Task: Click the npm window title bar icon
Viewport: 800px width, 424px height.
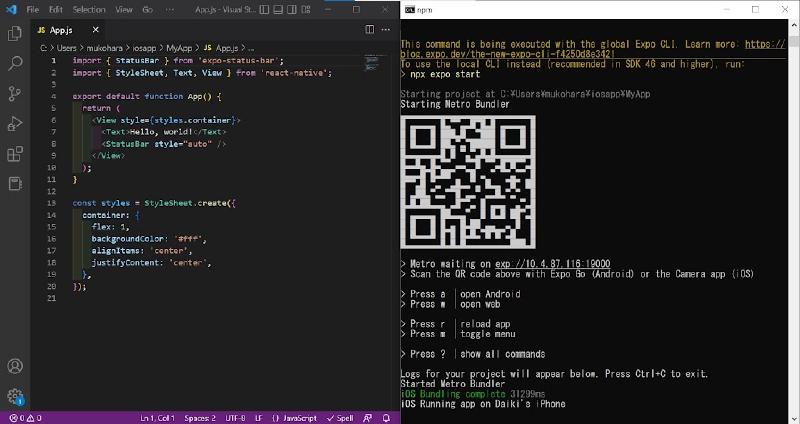Action: coord(409,10)
